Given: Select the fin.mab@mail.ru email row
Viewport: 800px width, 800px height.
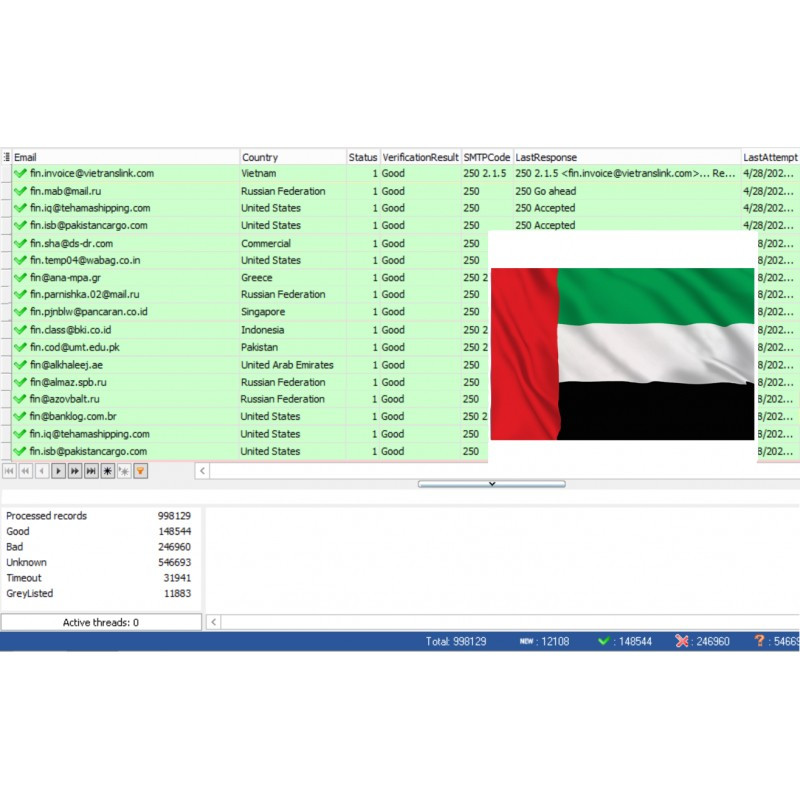Looking at the screenshot, I should click(x=66, y=191).
